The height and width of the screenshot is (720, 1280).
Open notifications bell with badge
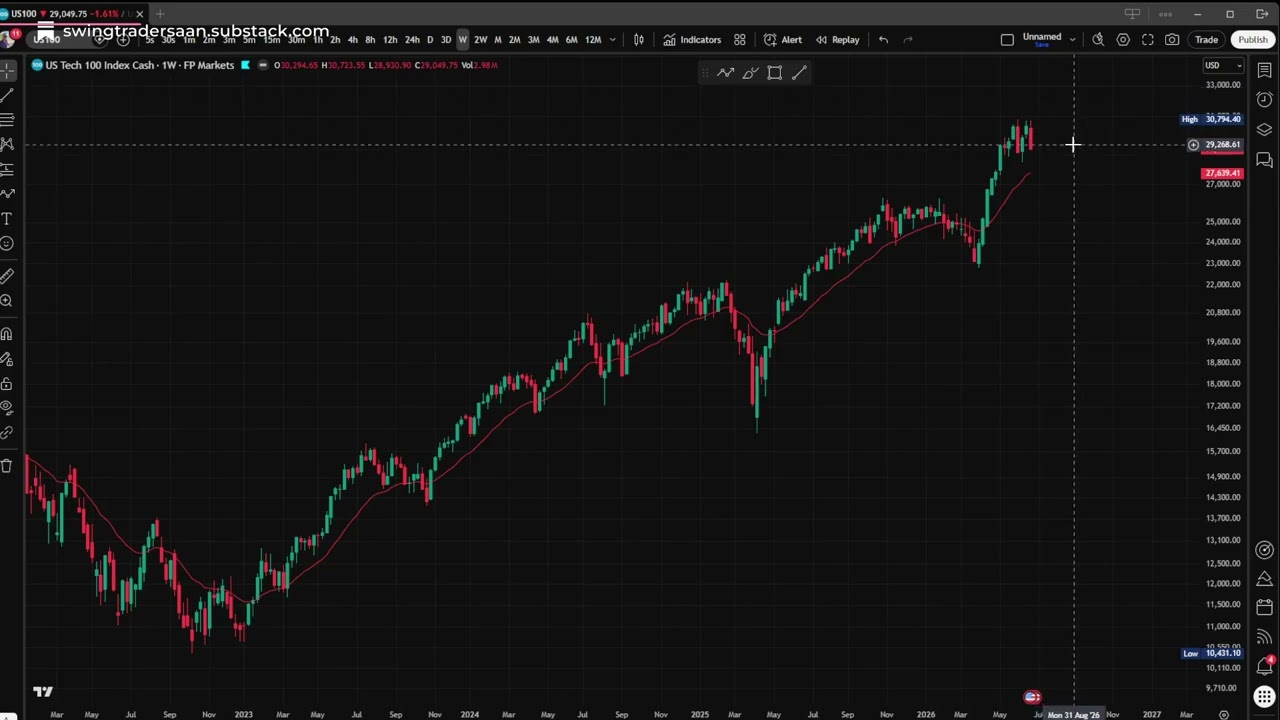point(1265,665)
